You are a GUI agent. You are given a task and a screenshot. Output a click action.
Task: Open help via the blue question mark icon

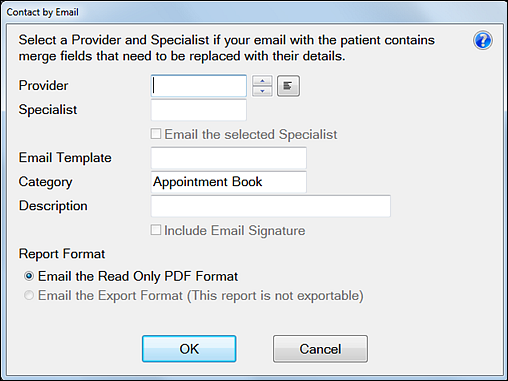click(482, 40)
